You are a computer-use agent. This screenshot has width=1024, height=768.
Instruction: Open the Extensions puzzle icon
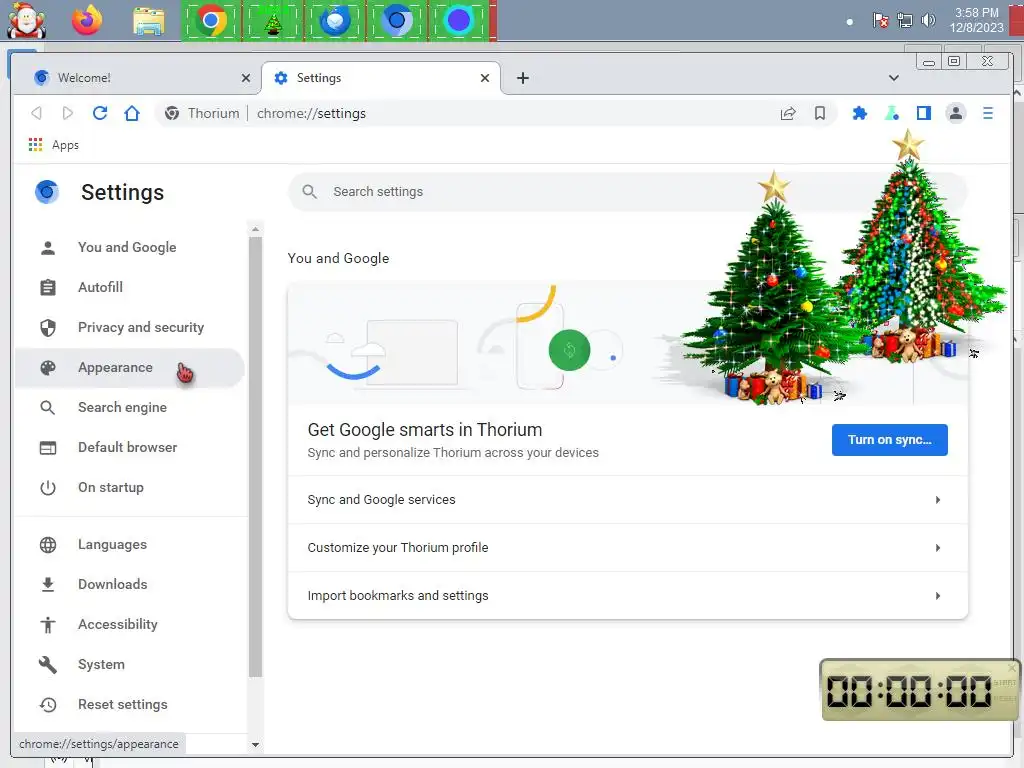[859, 113]
